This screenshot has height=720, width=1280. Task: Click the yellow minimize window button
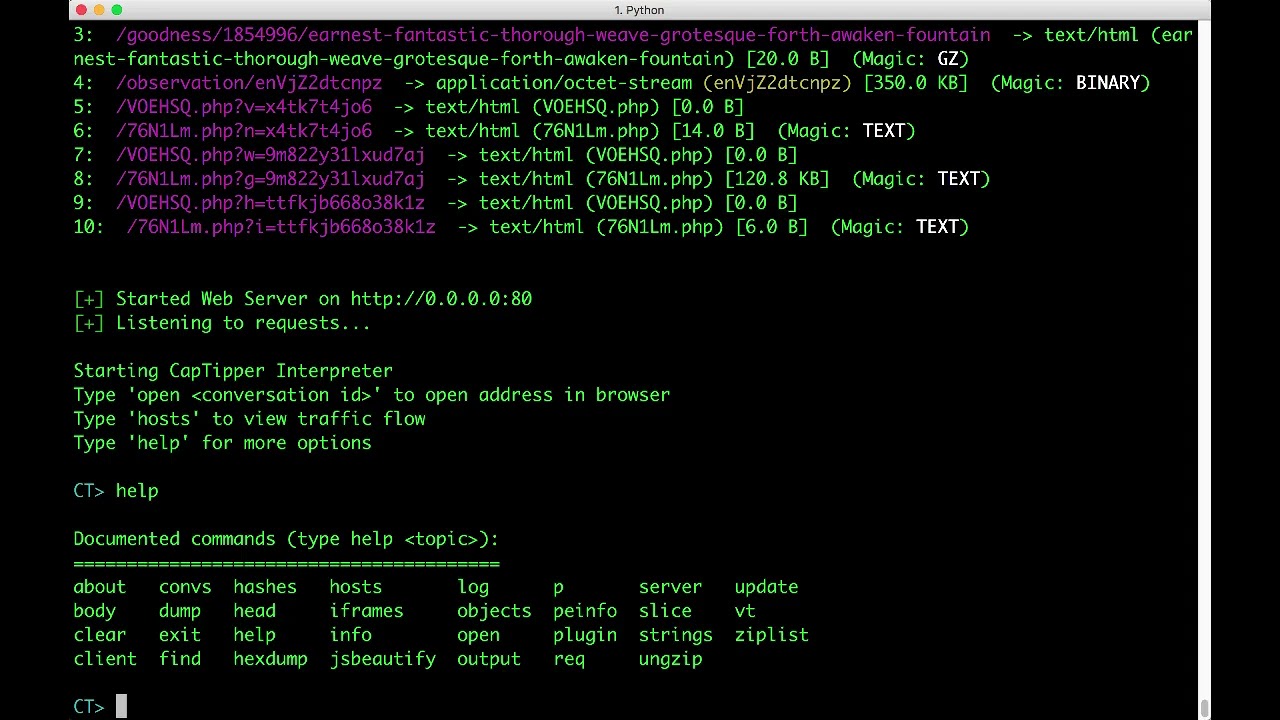point(99,10)
